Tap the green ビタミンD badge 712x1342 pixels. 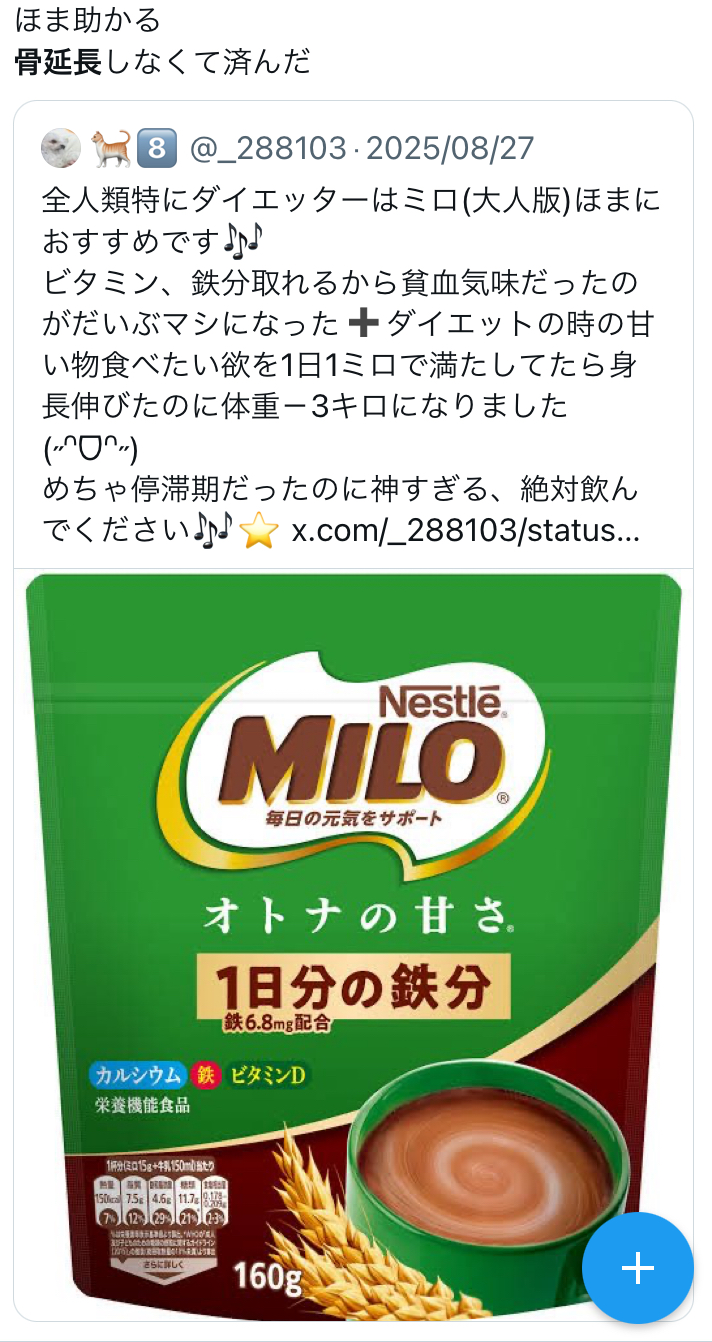click(x=267, y=1075)
